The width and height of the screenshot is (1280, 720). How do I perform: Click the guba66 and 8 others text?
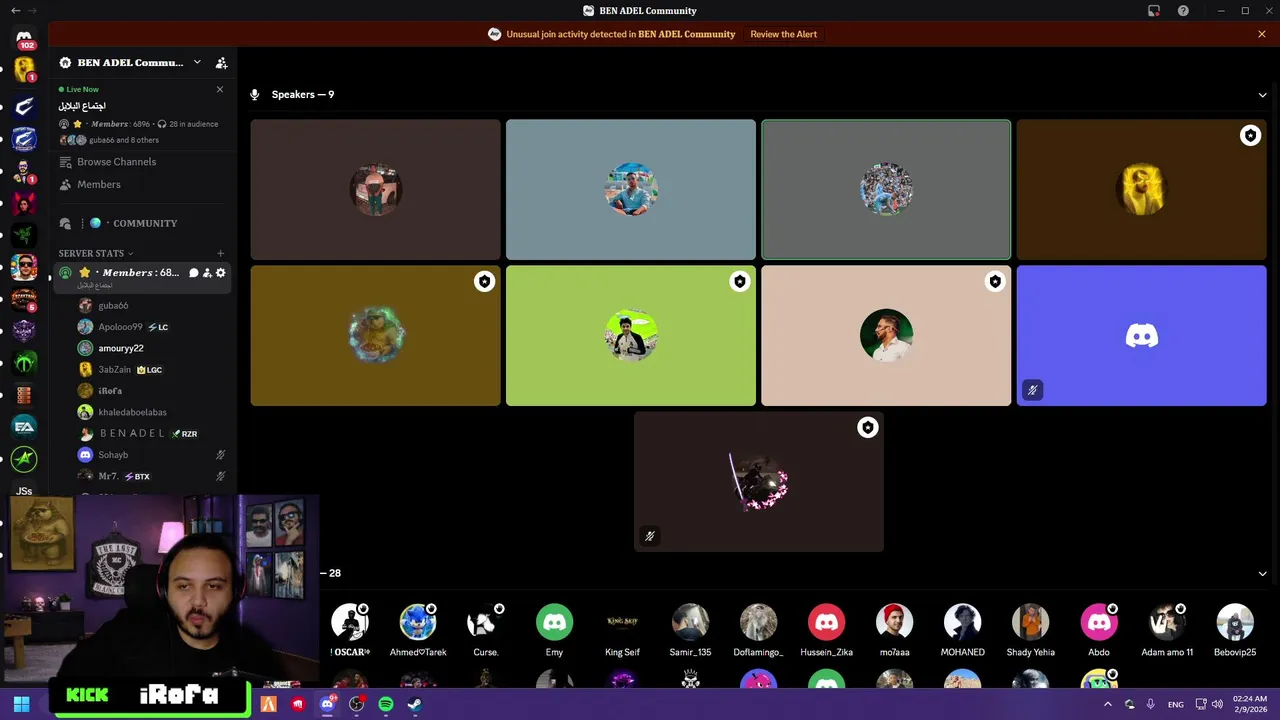[124, 140]
